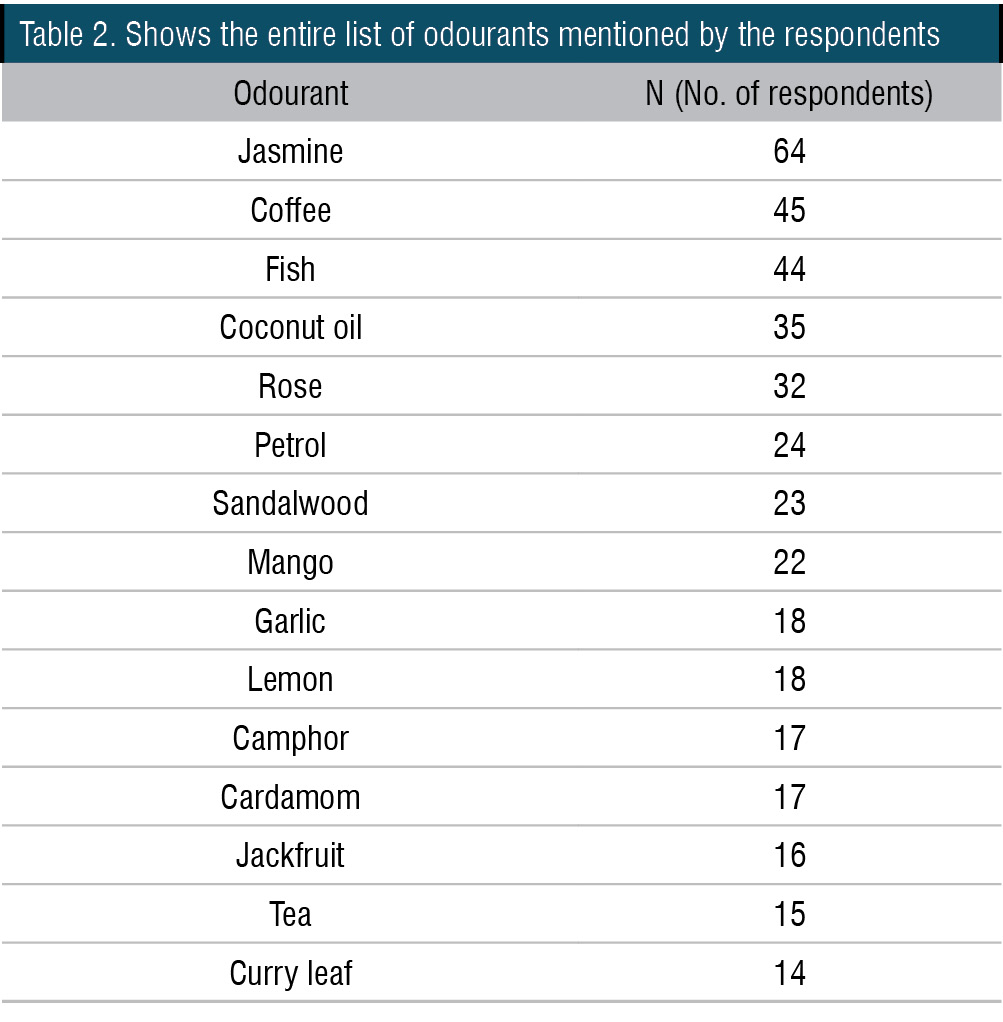Select the Coconut oil cell

(x=291, y=327)
